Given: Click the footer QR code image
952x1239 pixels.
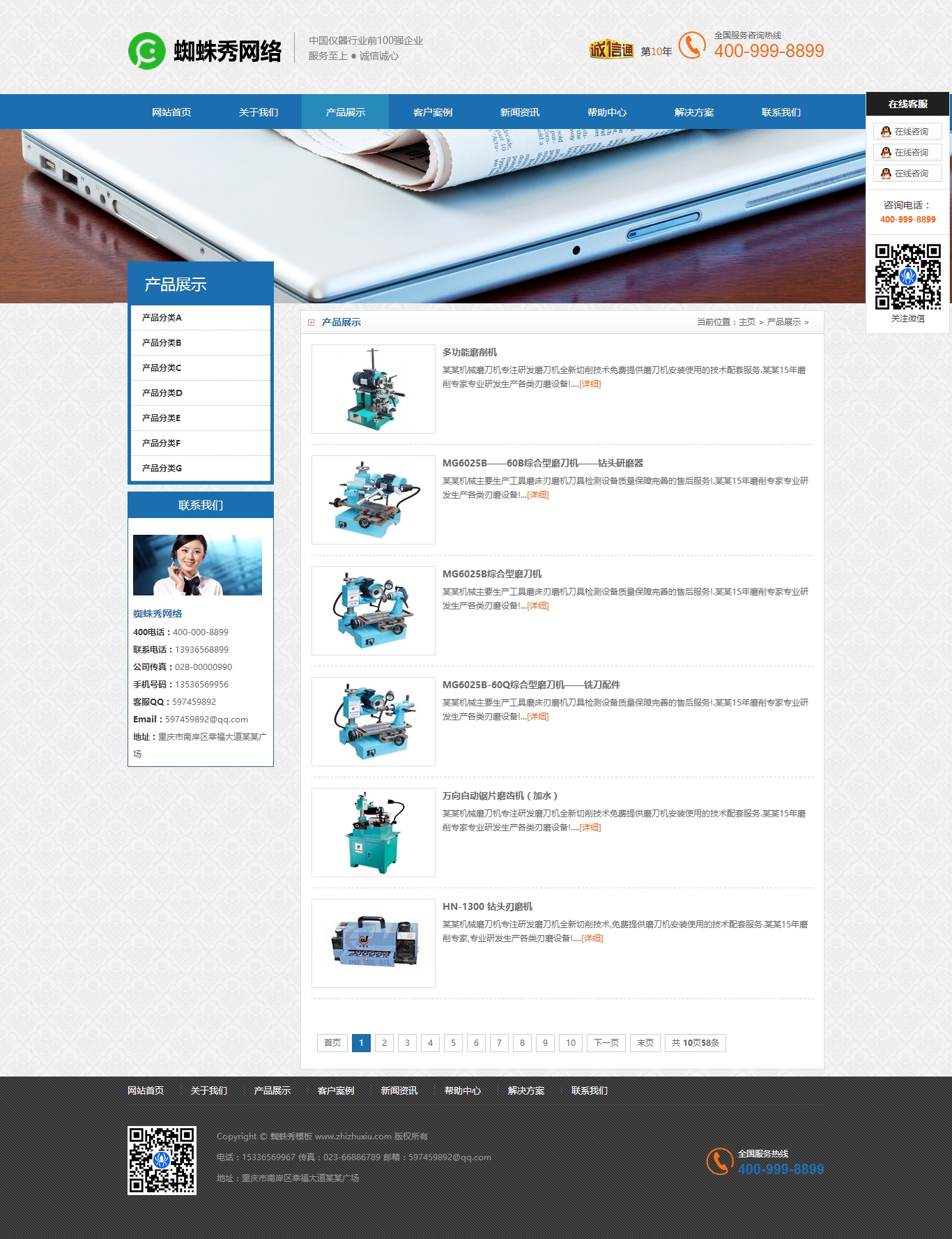Looking at the screenshot, I should point(162,1160).
